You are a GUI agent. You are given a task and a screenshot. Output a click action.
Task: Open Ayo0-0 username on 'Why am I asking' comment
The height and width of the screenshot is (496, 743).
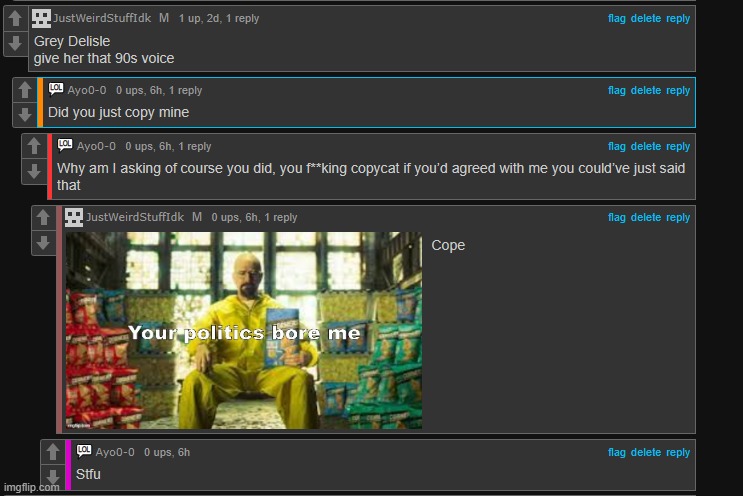click(x=96, y=146)
